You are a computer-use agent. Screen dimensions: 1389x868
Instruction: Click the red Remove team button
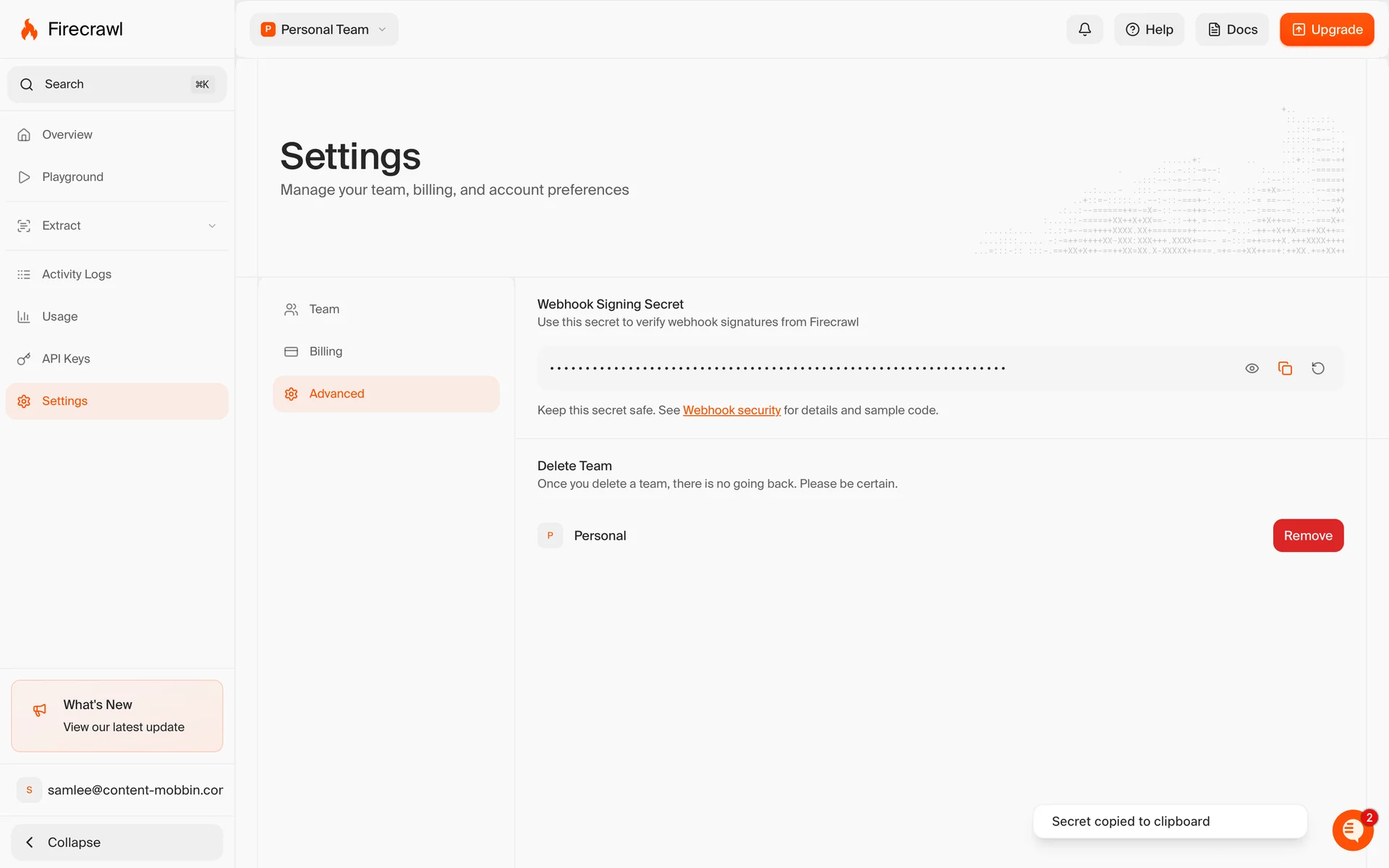point(1307,535)
